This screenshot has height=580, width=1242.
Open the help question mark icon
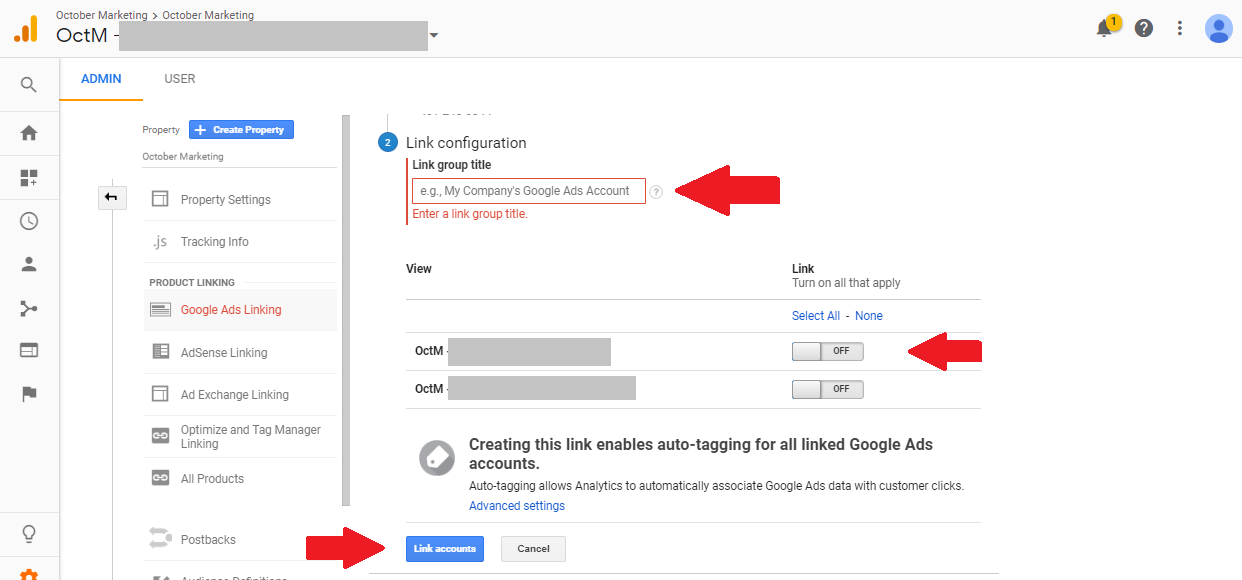(x=1144, y=28)
